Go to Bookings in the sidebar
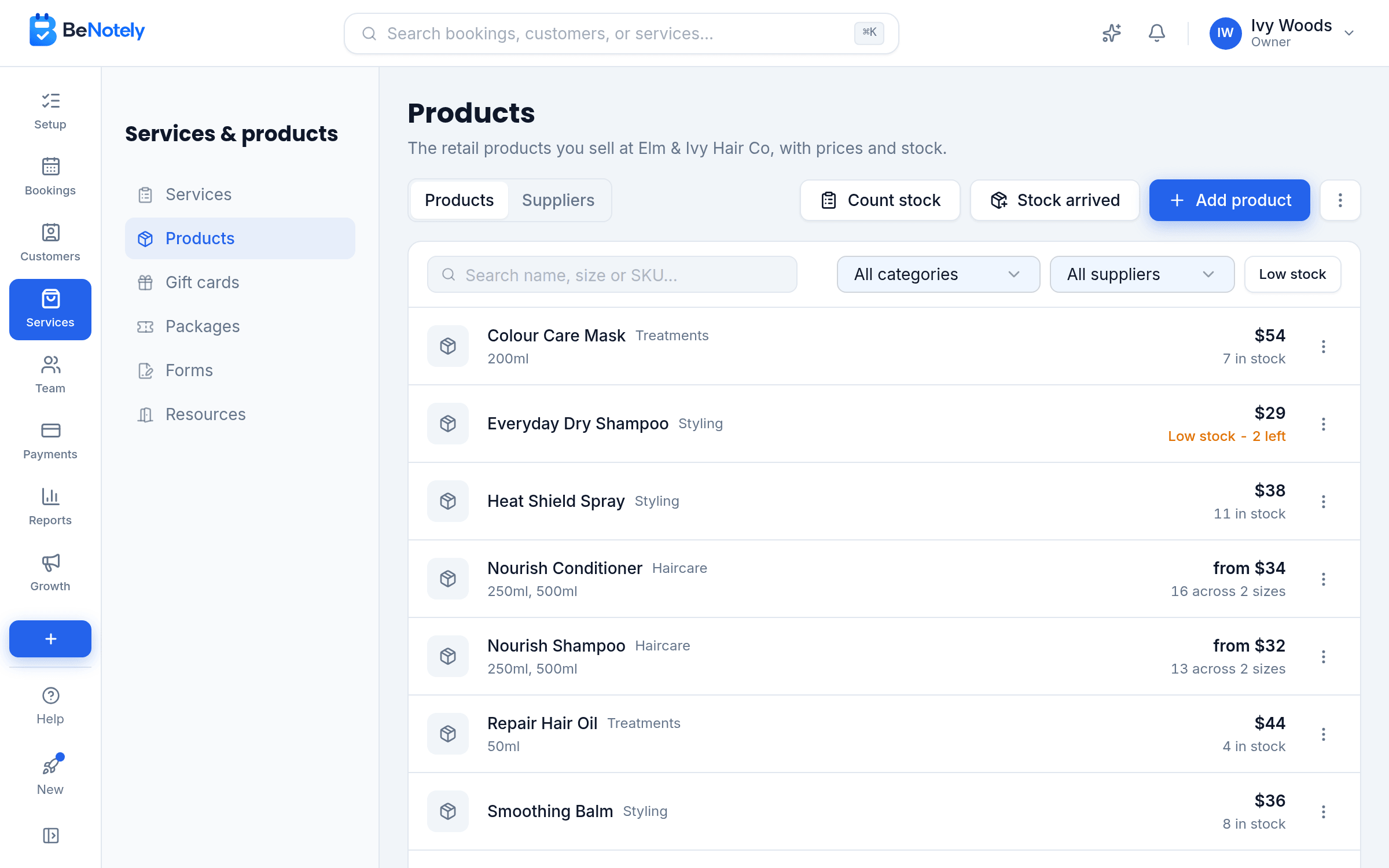 click(50, 178)
